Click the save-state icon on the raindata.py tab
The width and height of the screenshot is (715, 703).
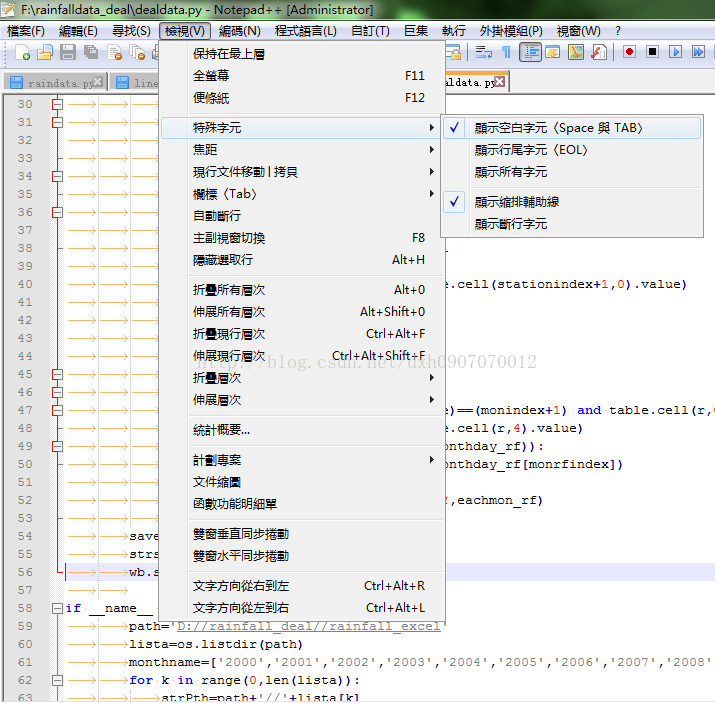coord(16,83)
